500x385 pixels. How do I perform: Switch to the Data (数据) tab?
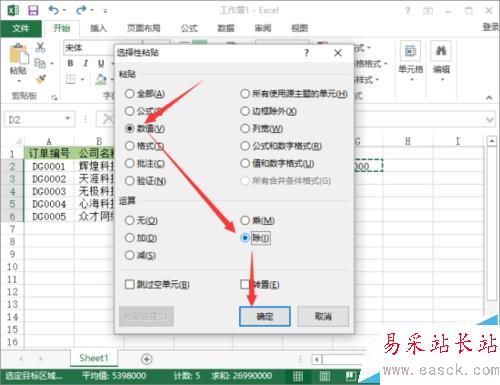[226, 29]
